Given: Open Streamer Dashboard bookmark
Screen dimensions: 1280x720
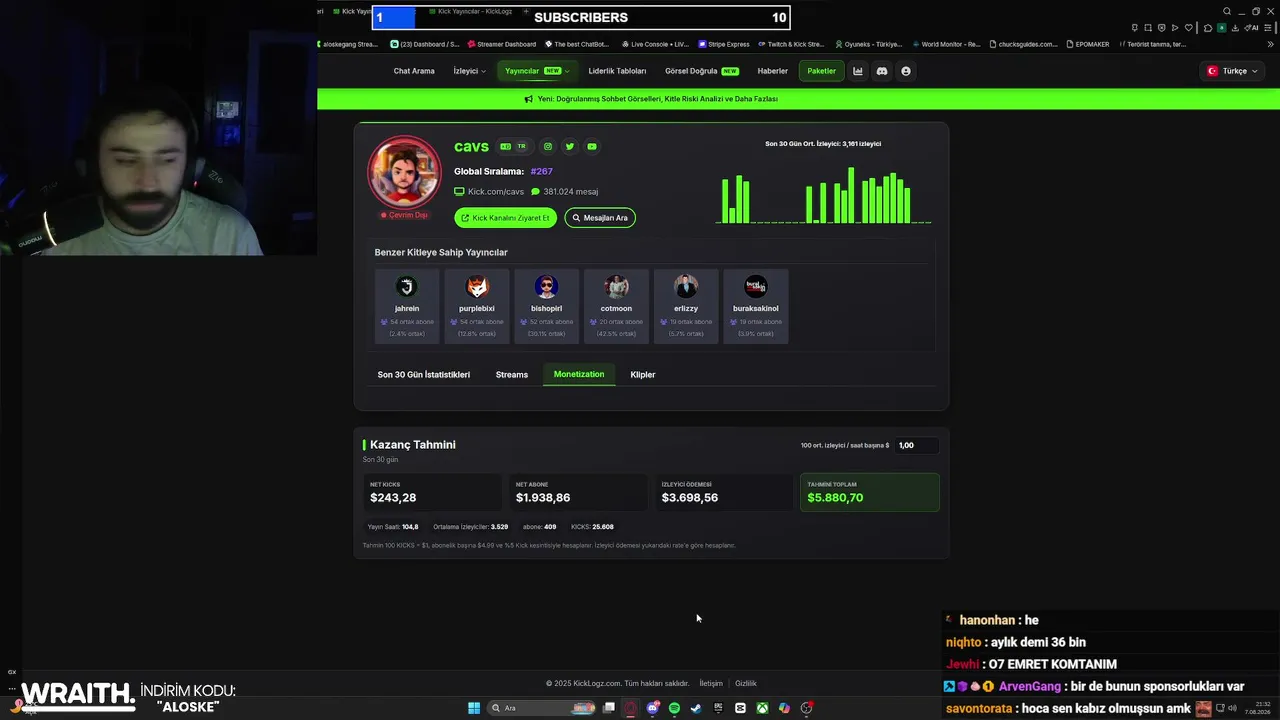Looking at the screenshot, I should pyautogui.click(x=502, y=44).
